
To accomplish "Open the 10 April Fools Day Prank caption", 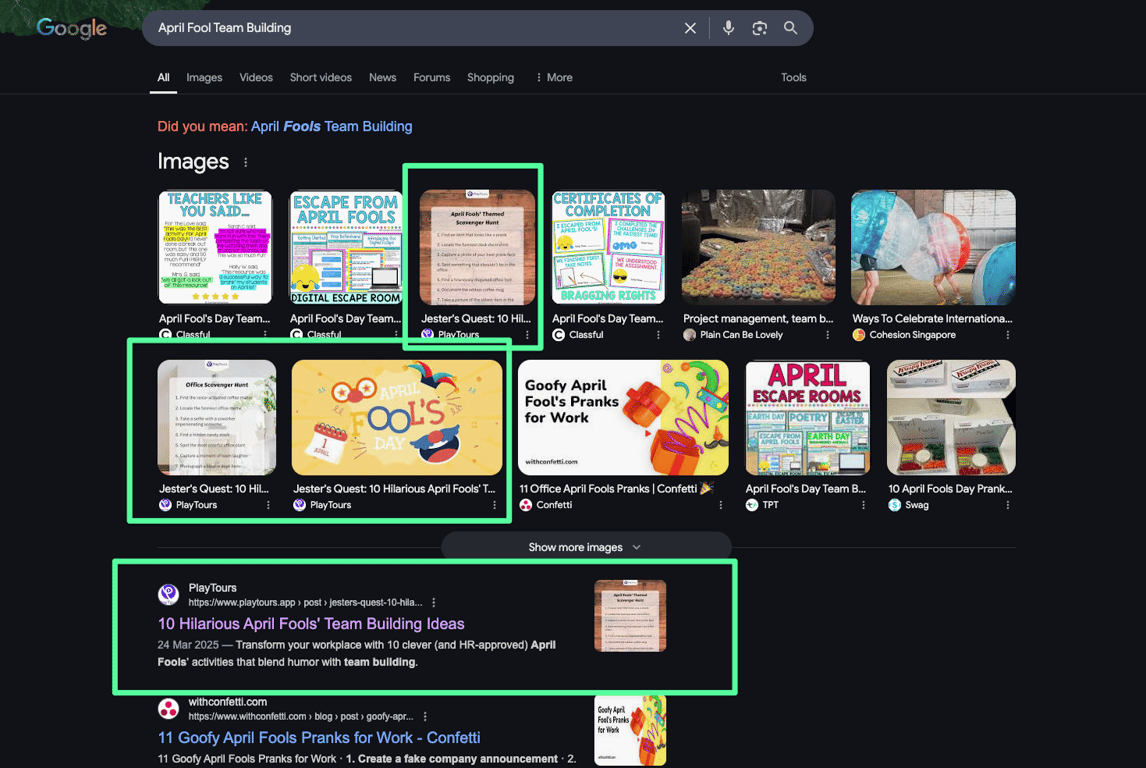I will click(950, 489).
